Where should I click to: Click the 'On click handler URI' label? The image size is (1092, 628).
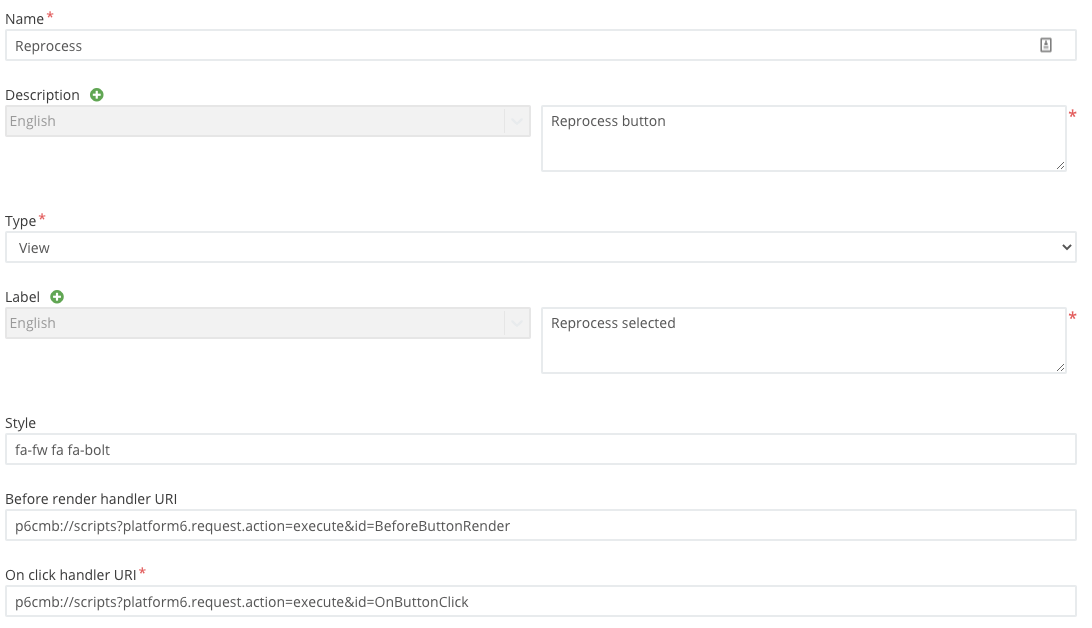[x=70, y=575]
